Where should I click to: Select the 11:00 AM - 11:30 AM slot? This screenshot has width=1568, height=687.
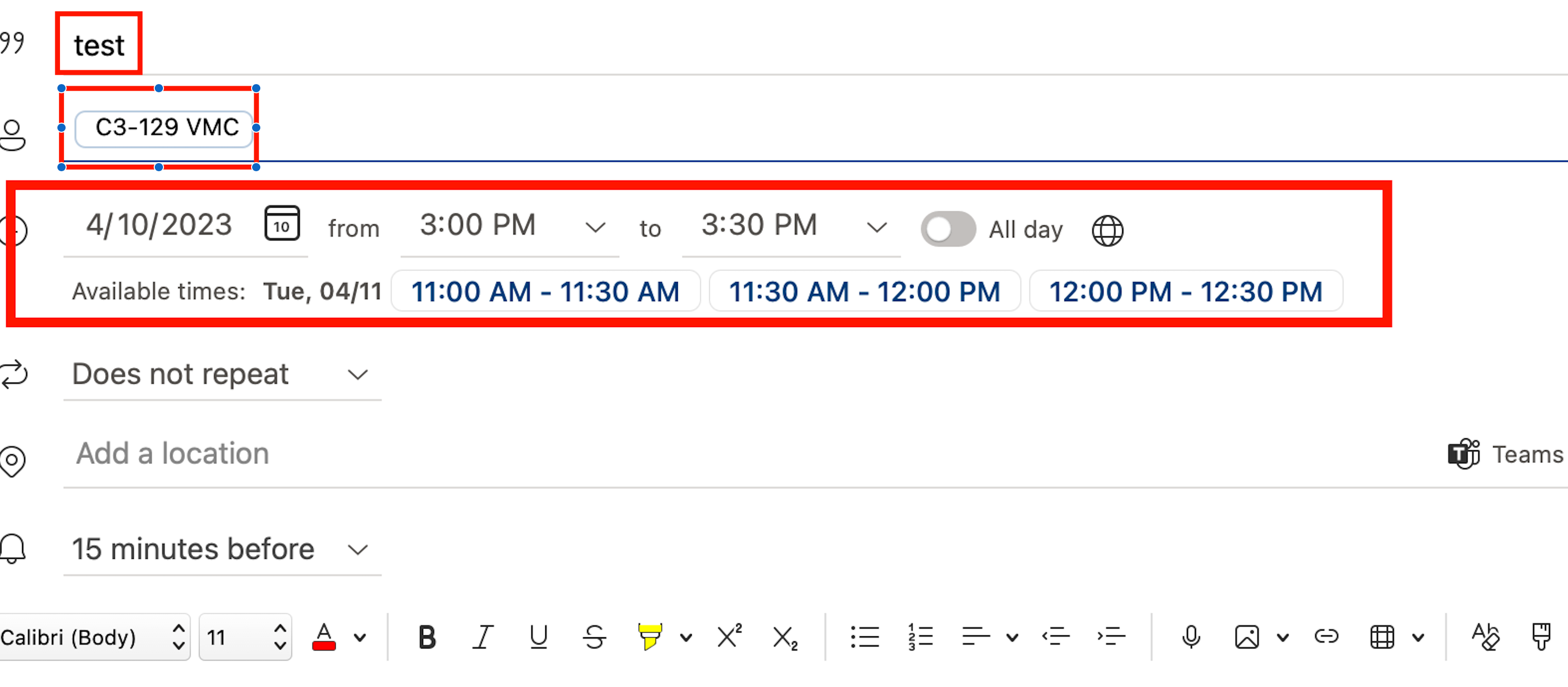(x=545, y=292)
